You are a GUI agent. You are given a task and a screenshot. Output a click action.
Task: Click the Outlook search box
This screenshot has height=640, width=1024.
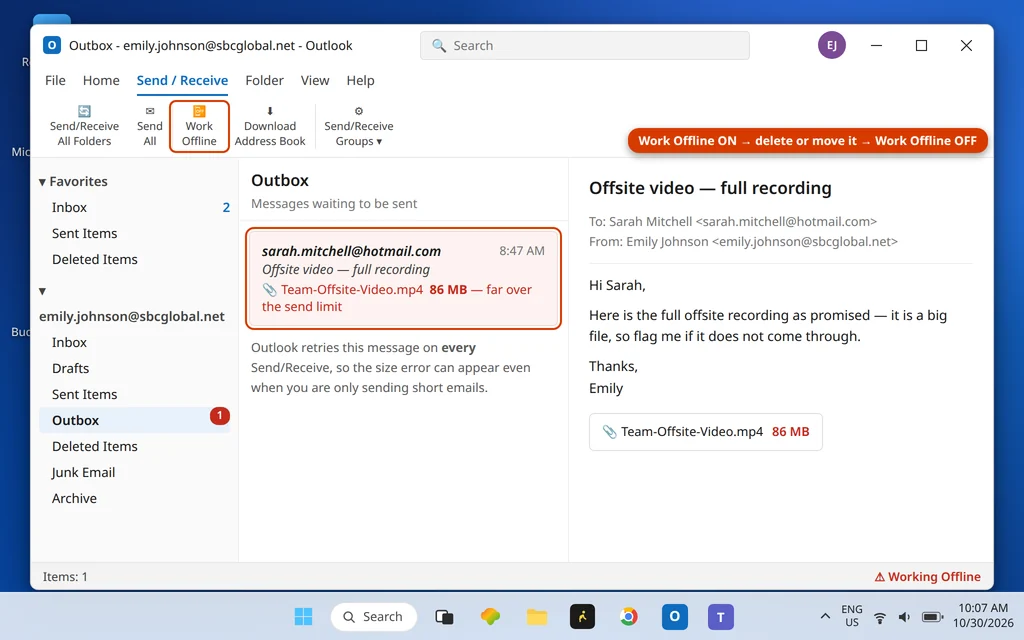(x=584, y=46)
